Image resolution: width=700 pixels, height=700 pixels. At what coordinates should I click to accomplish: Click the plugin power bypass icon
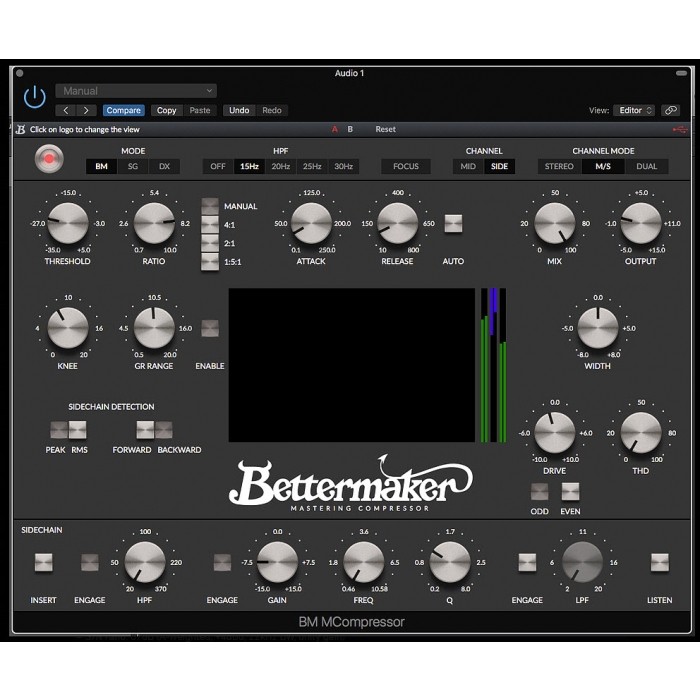click(x=35, y=97)
